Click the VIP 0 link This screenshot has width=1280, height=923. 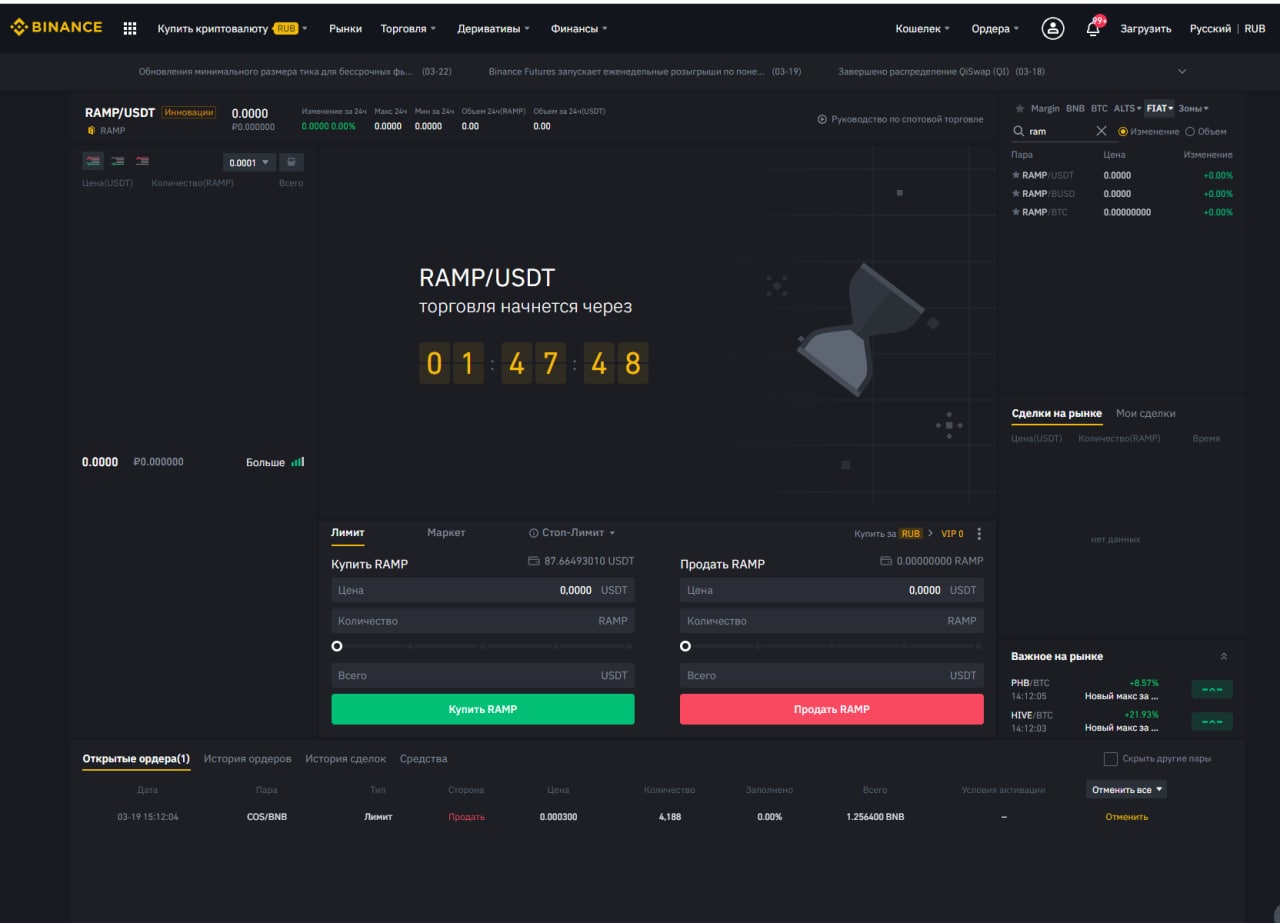952,534
